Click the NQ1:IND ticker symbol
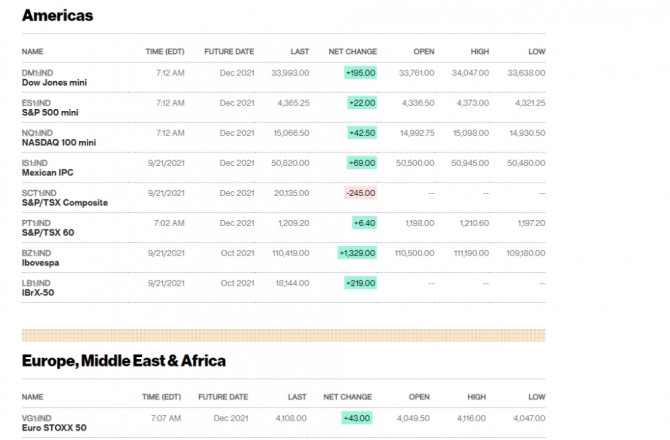The image size is (670, 440). [36, 132]
